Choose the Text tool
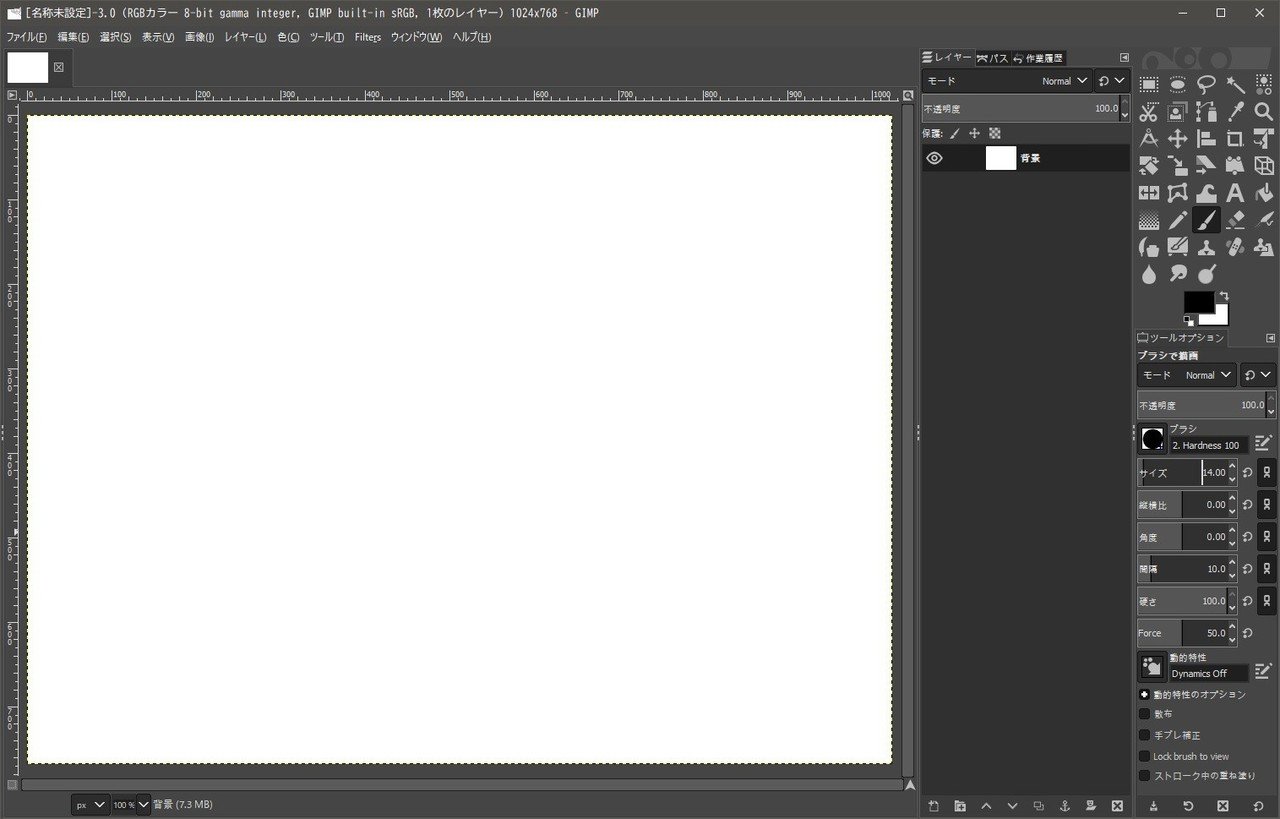 point(1235,193)
